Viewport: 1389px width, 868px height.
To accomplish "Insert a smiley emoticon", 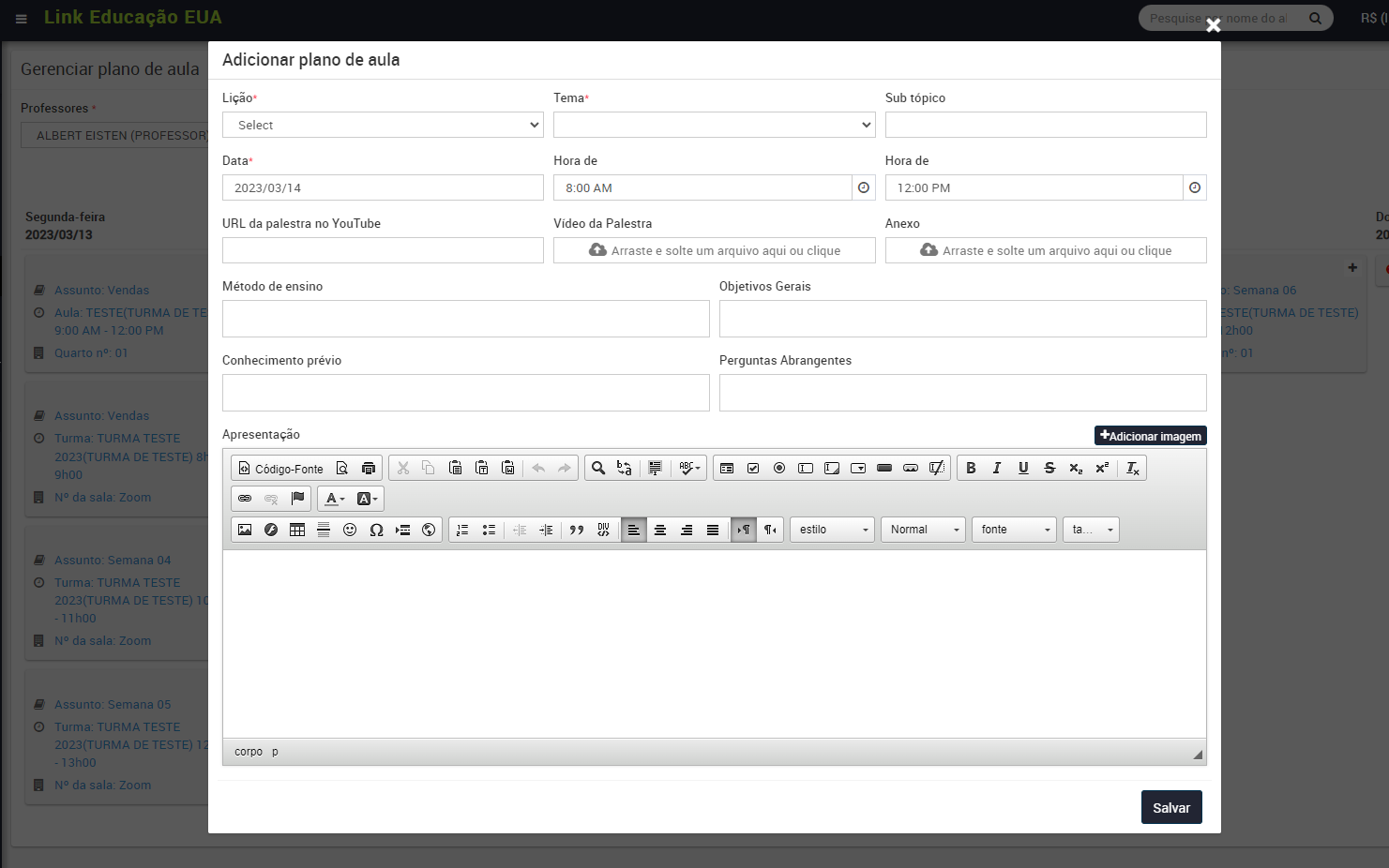I will point(350,530).
